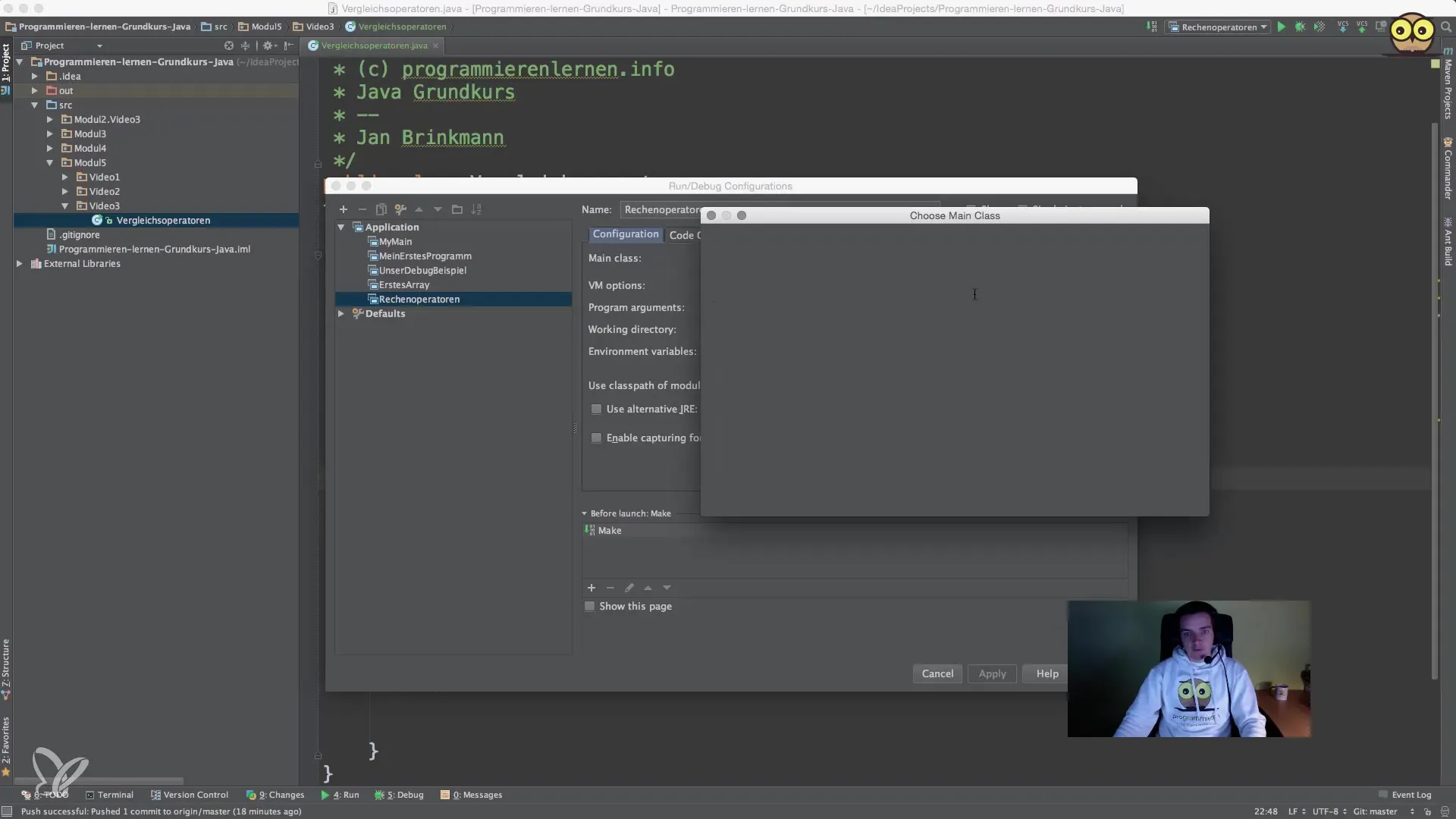
Task: Click Move Configuration Down arrow
Action: 438,209
